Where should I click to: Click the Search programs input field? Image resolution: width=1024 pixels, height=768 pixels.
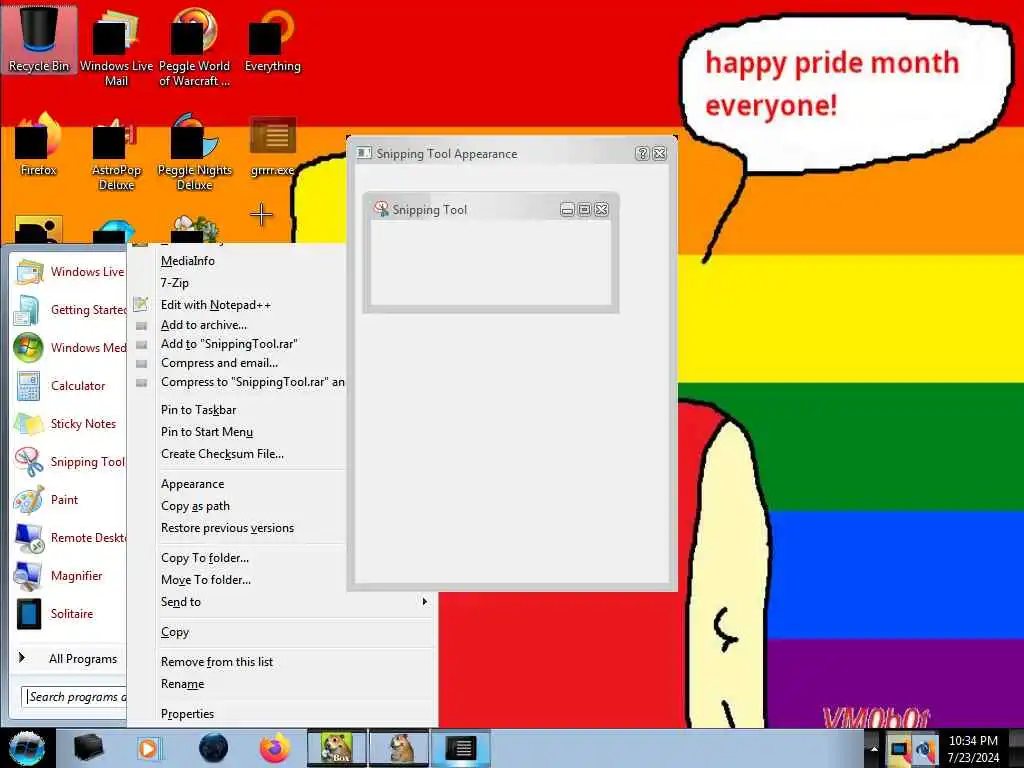(x=74, y=697)
